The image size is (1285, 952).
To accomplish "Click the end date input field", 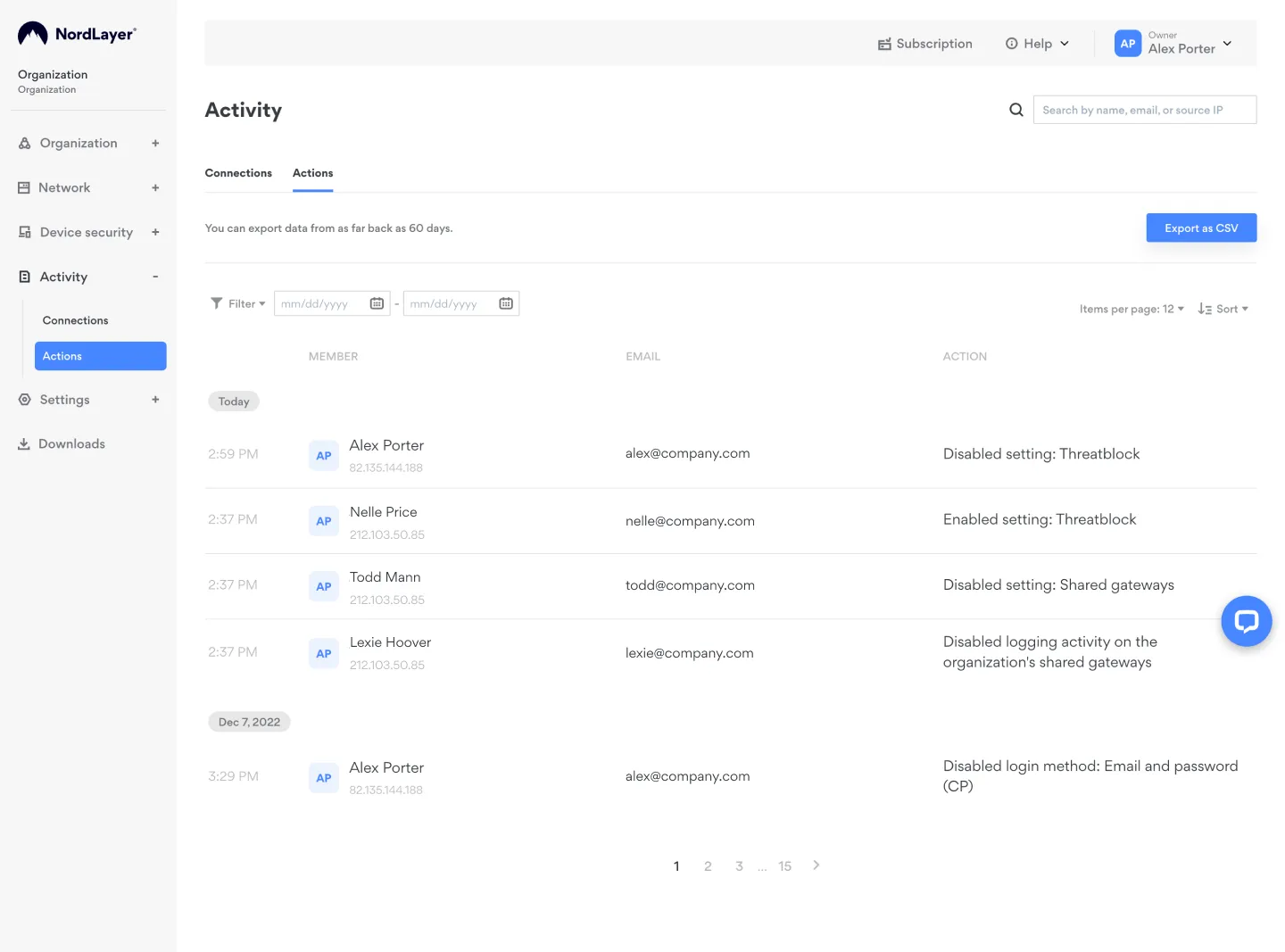I will tap(461, 303).
